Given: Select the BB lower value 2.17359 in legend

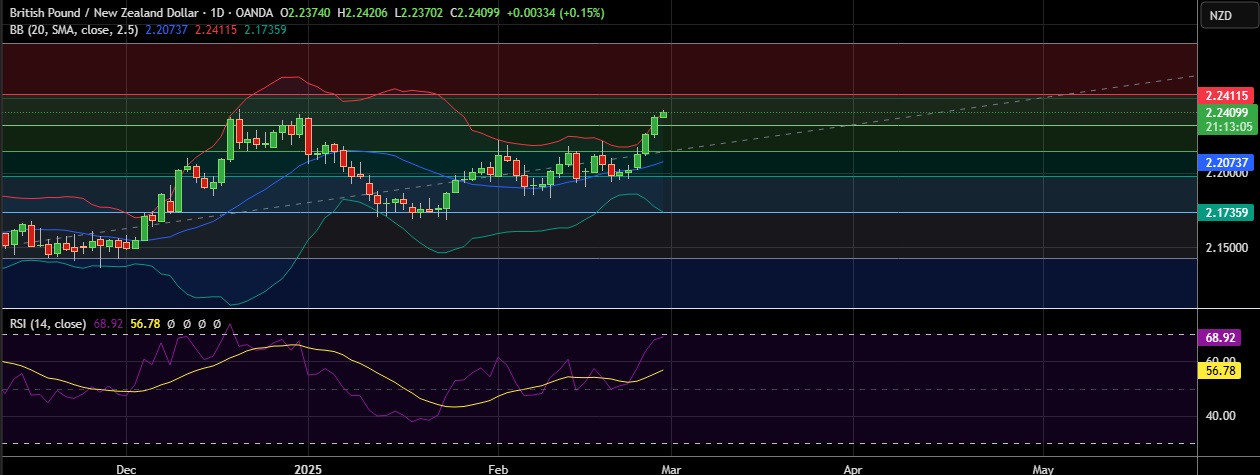Looking at the screenshot, I should (265, 30).
